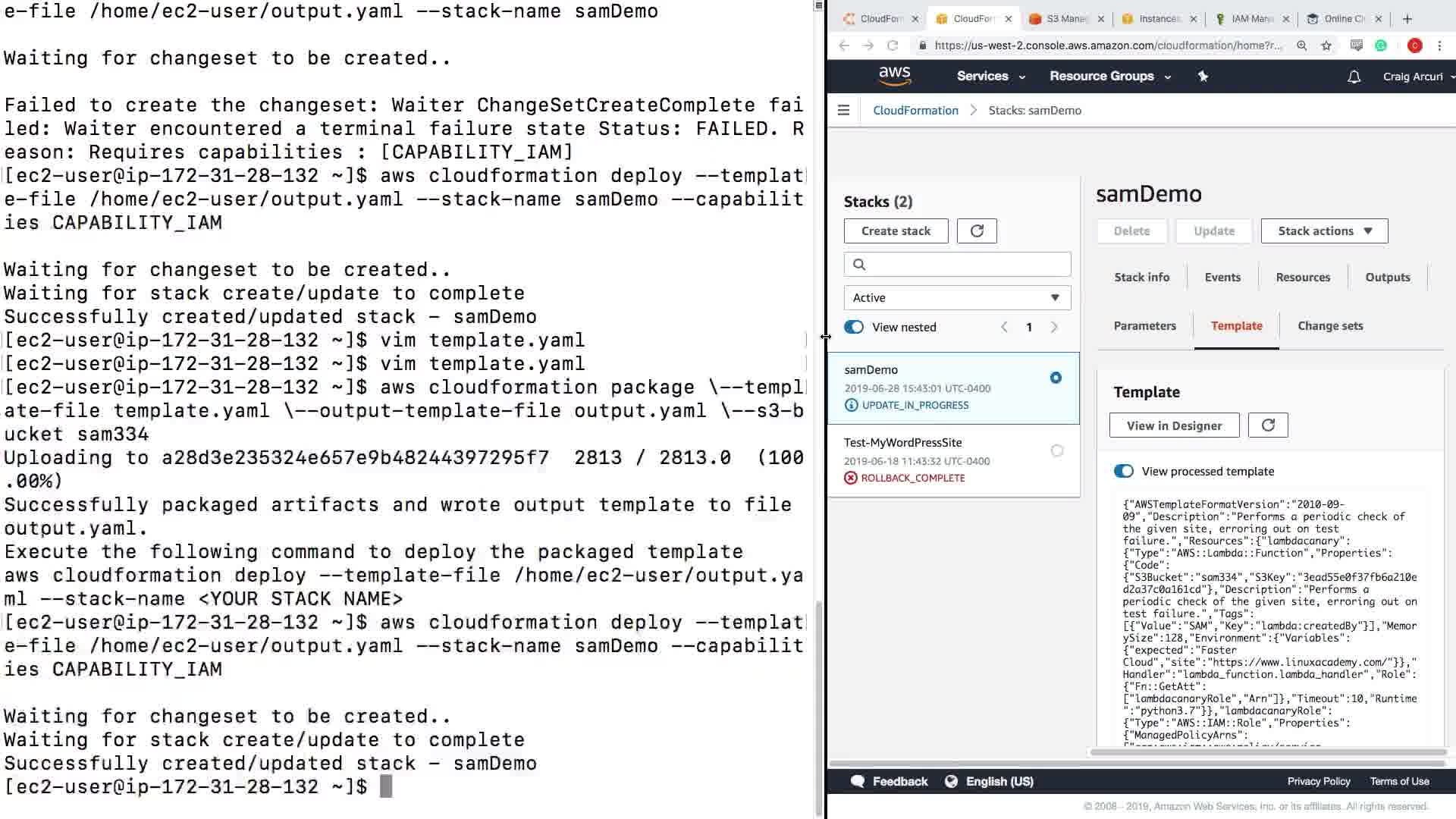Open the hamburger side navigation menu
The height and width of the screenshot is (819, 1456).
tap(843, 111)
